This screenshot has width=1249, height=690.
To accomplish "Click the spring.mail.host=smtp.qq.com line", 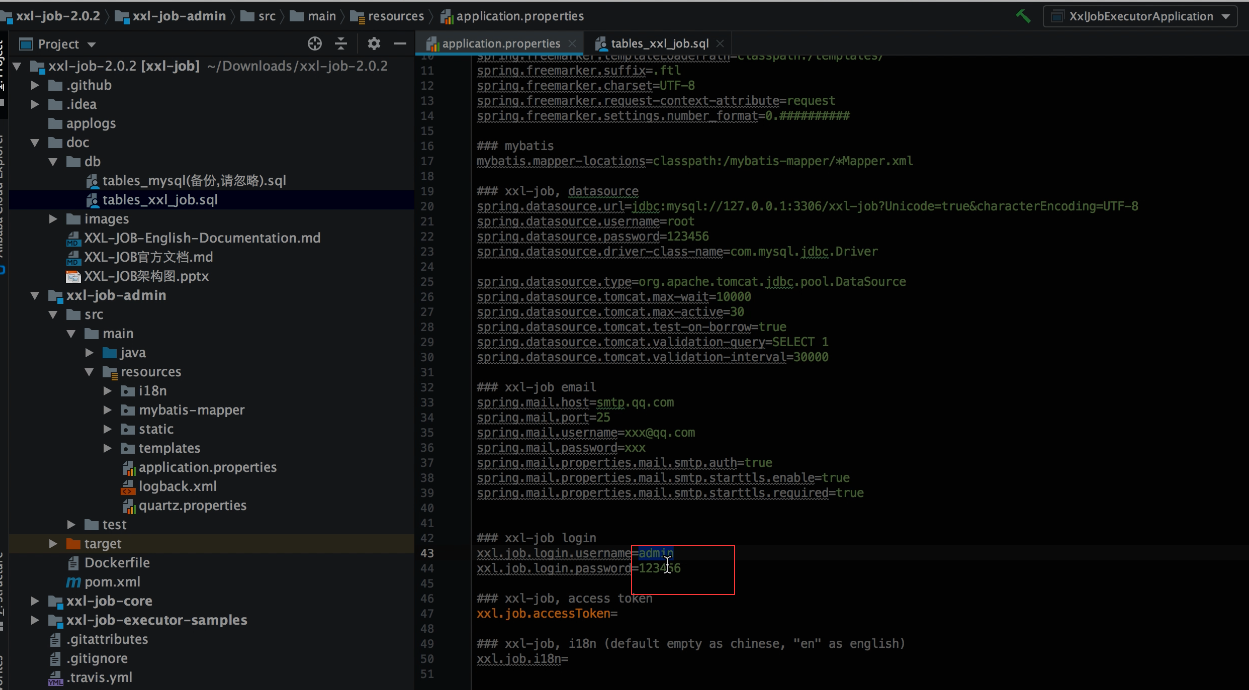I will point(575,402).
